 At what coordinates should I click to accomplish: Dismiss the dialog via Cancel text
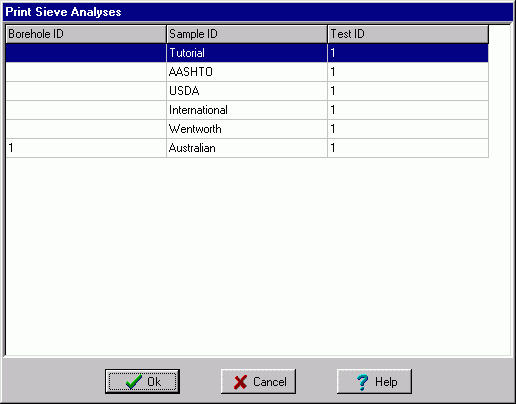coord(270,382)
